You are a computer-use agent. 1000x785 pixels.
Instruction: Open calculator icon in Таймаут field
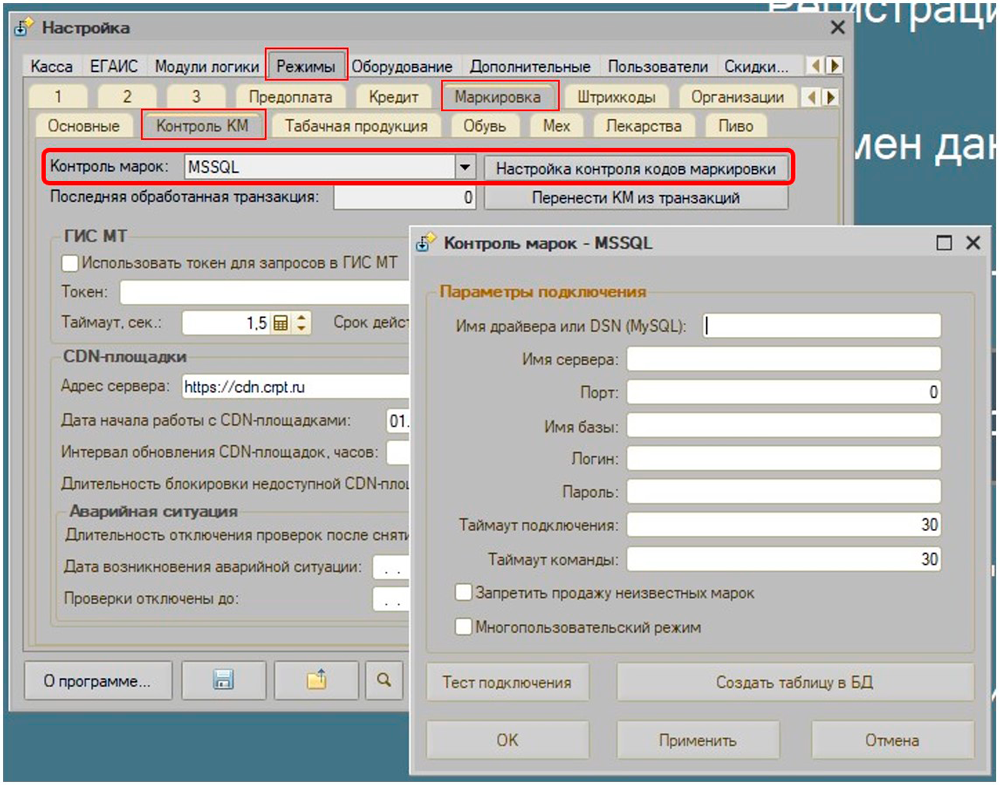tap(281, 323)
